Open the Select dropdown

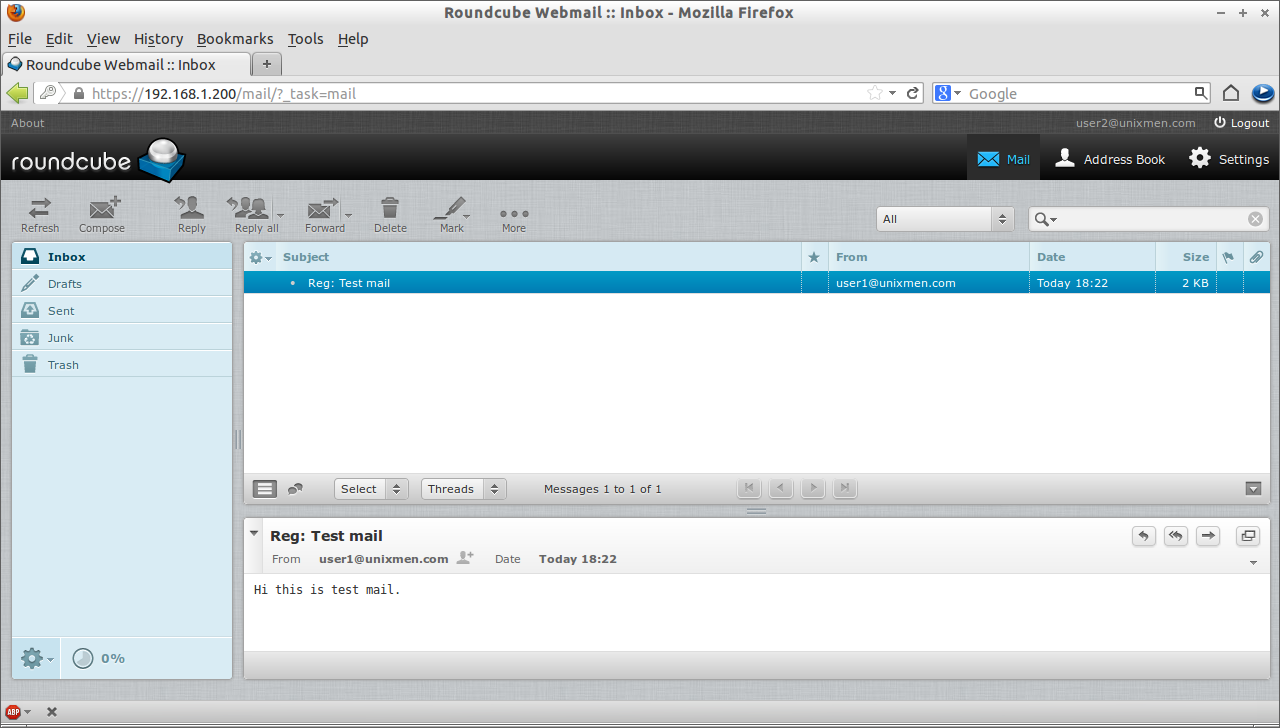(x=371, y=489)
